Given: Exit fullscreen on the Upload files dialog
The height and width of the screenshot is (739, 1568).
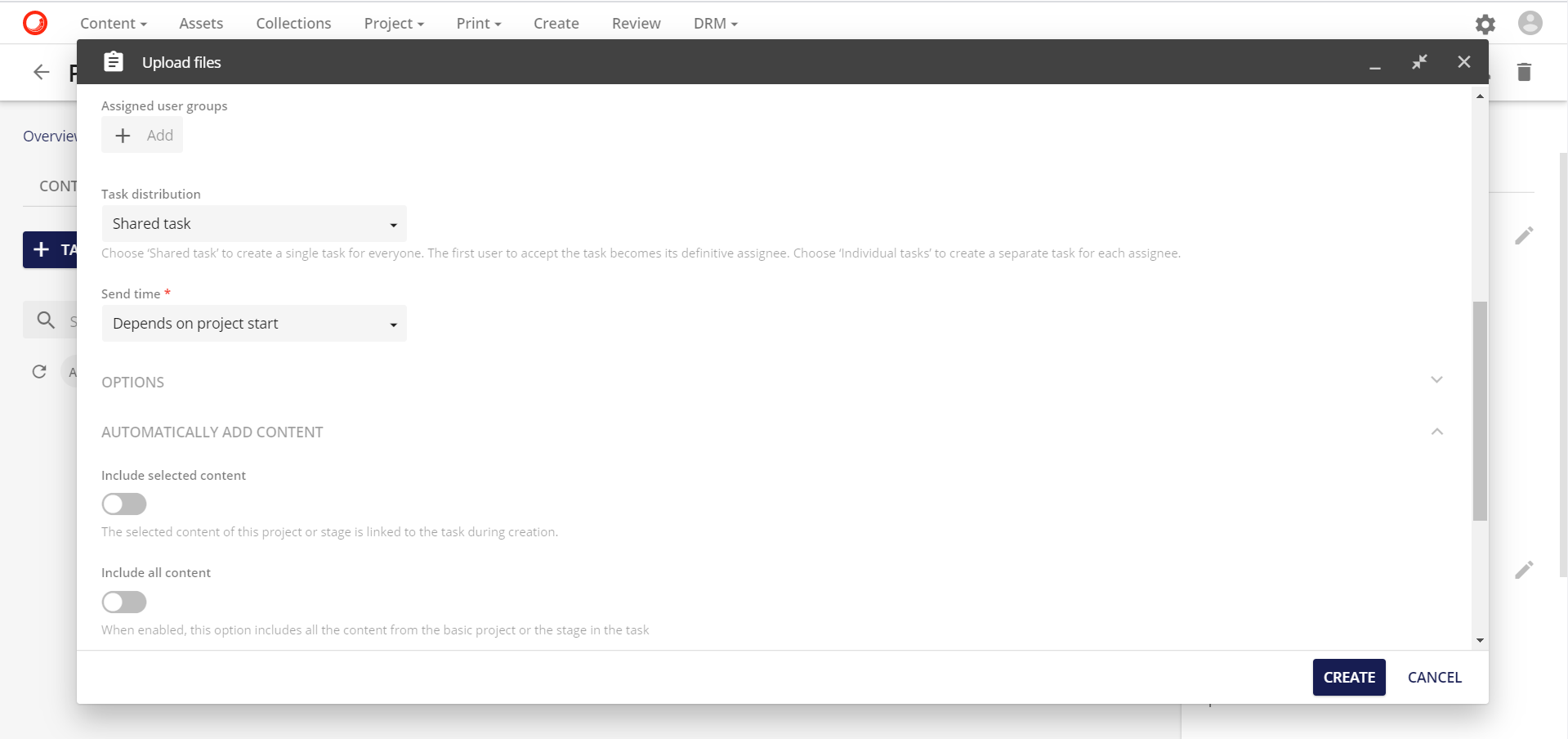Looking at the screenshot, I should [1419, 61].
